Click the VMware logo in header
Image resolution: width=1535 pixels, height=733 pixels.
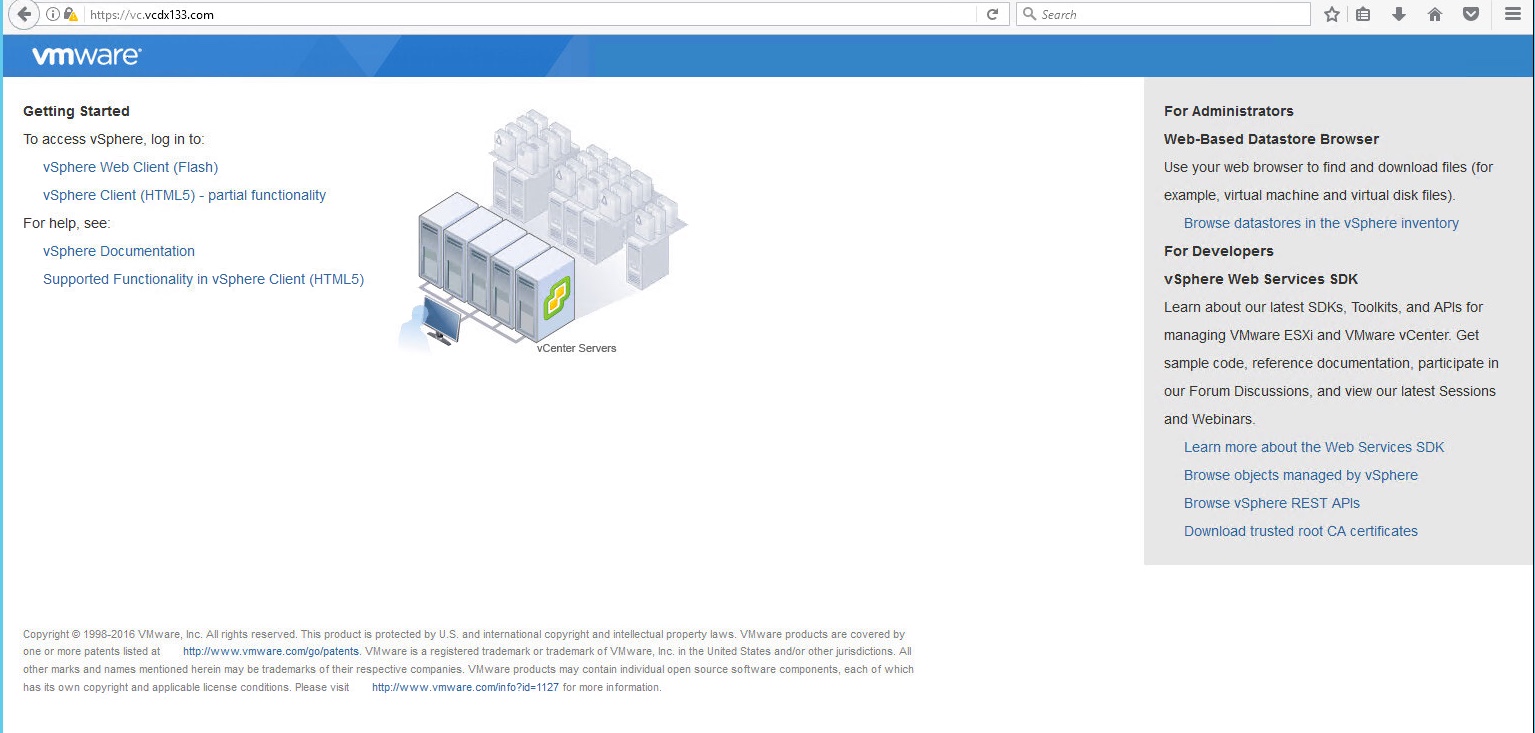[86, 57]
